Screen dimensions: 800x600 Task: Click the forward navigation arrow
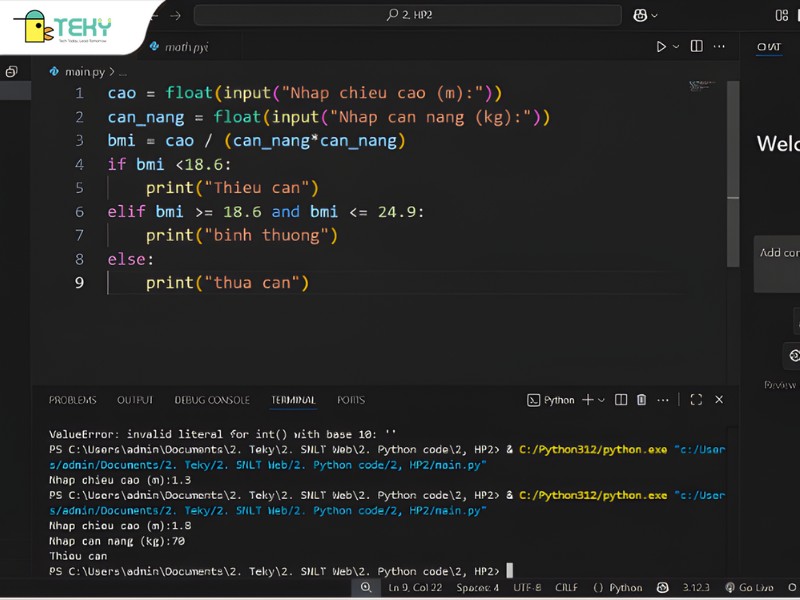tap(176, 15)
